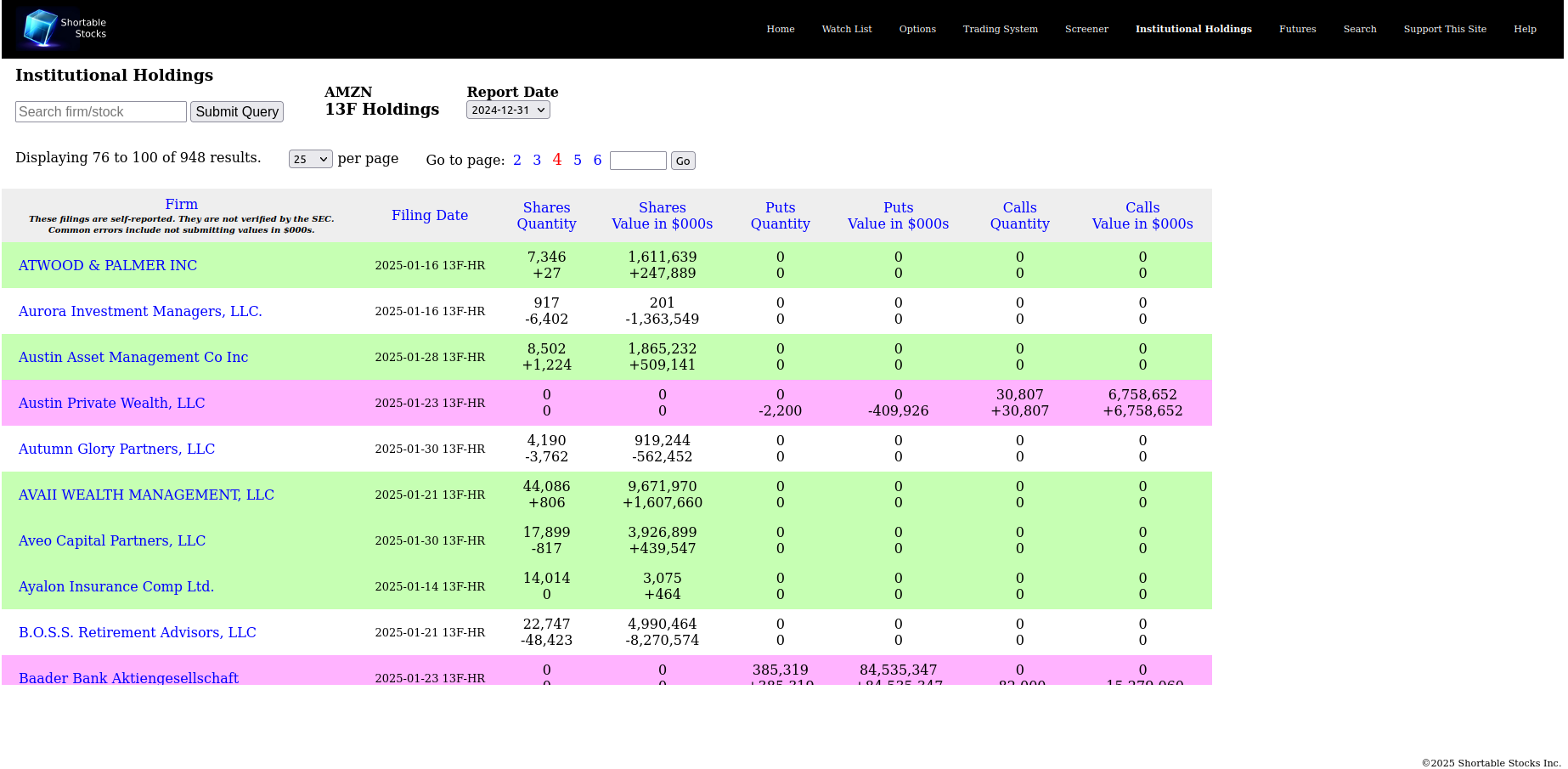The height and width of the screenshot is (769, 1568).
Task: Go to results page 6
Action: 597,160
